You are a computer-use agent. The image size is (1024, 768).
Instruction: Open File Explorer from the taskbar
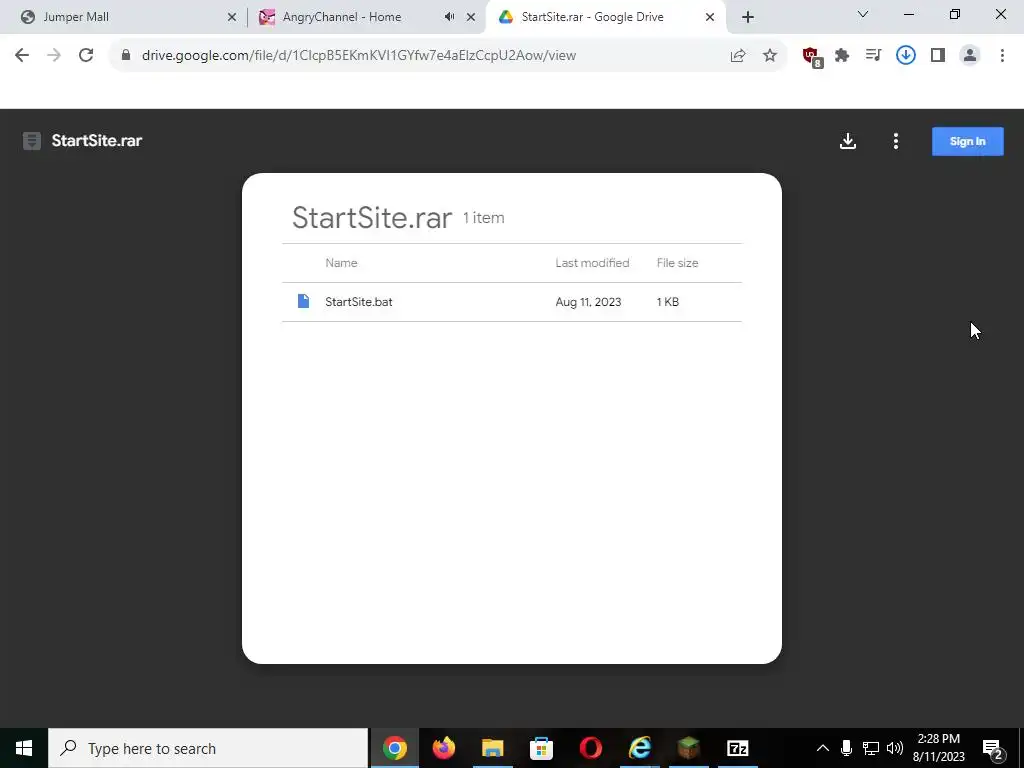pyautogui.click(x=492, y=748)
